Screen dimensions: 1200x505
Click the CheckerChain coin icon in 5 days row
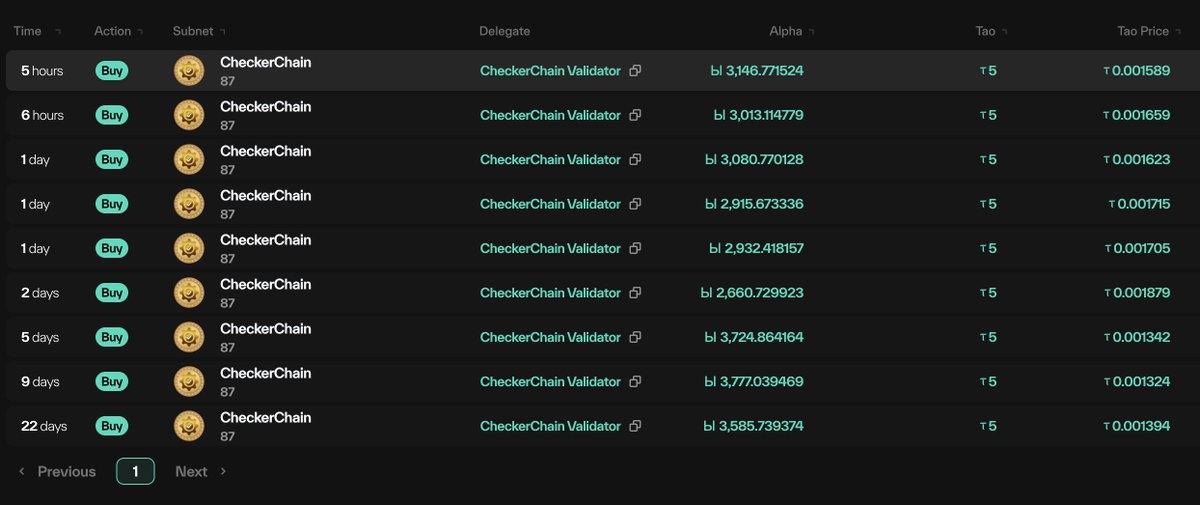click(x=189, y=337)
